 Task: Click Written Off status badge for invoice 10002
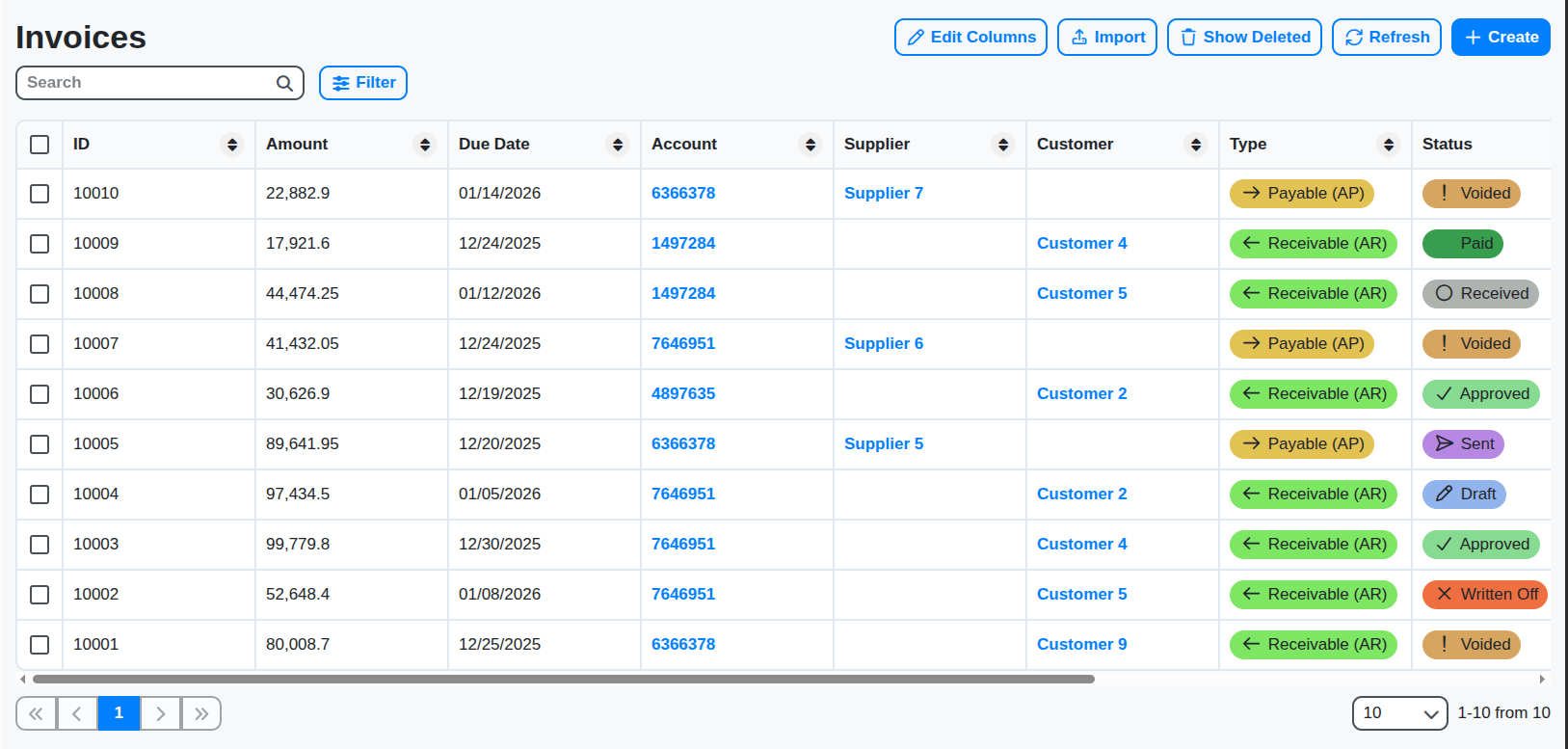click(1485, 595)
